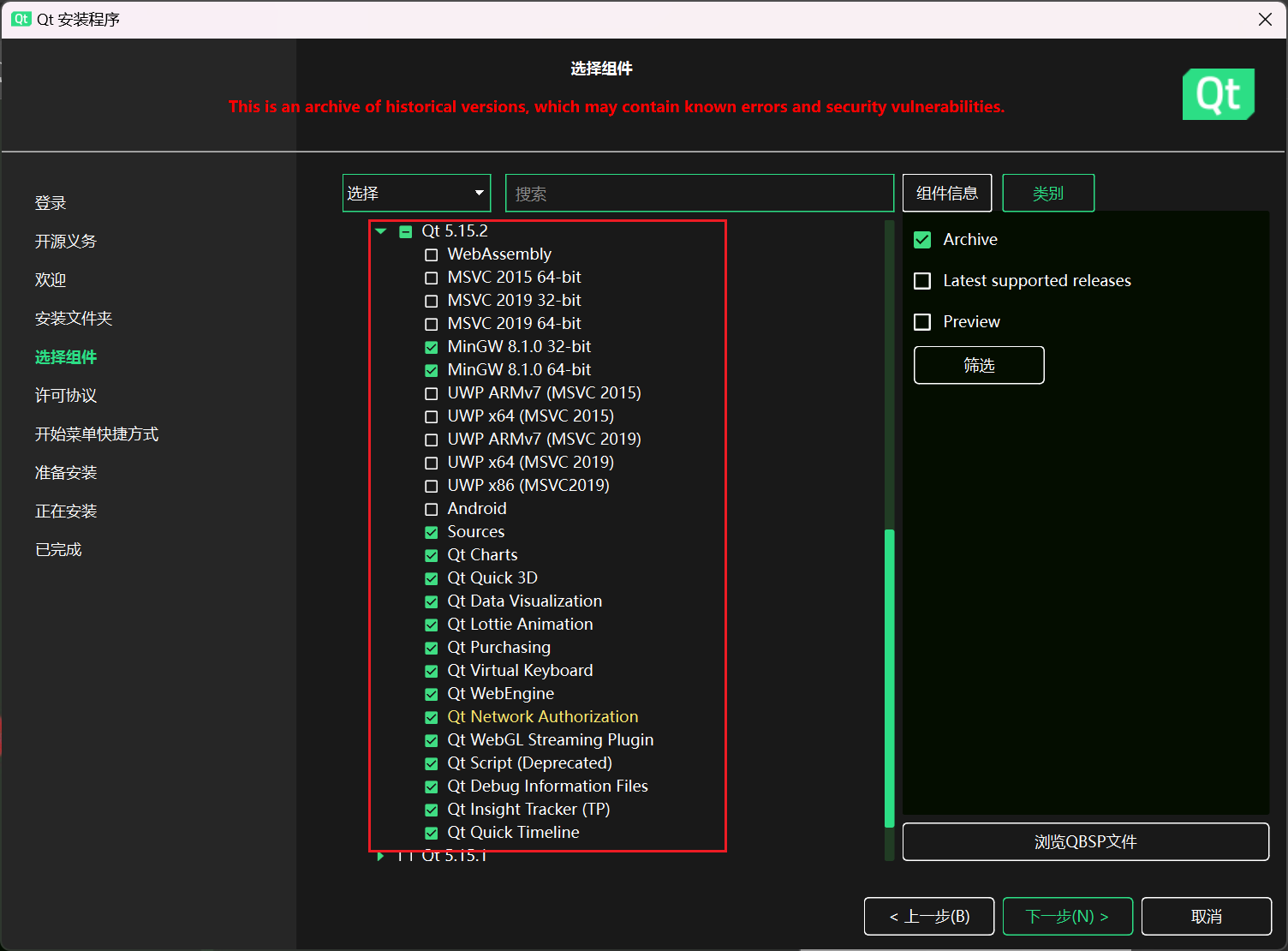Uncheck Qt Network Authorization checkbox

coord(432,717)
